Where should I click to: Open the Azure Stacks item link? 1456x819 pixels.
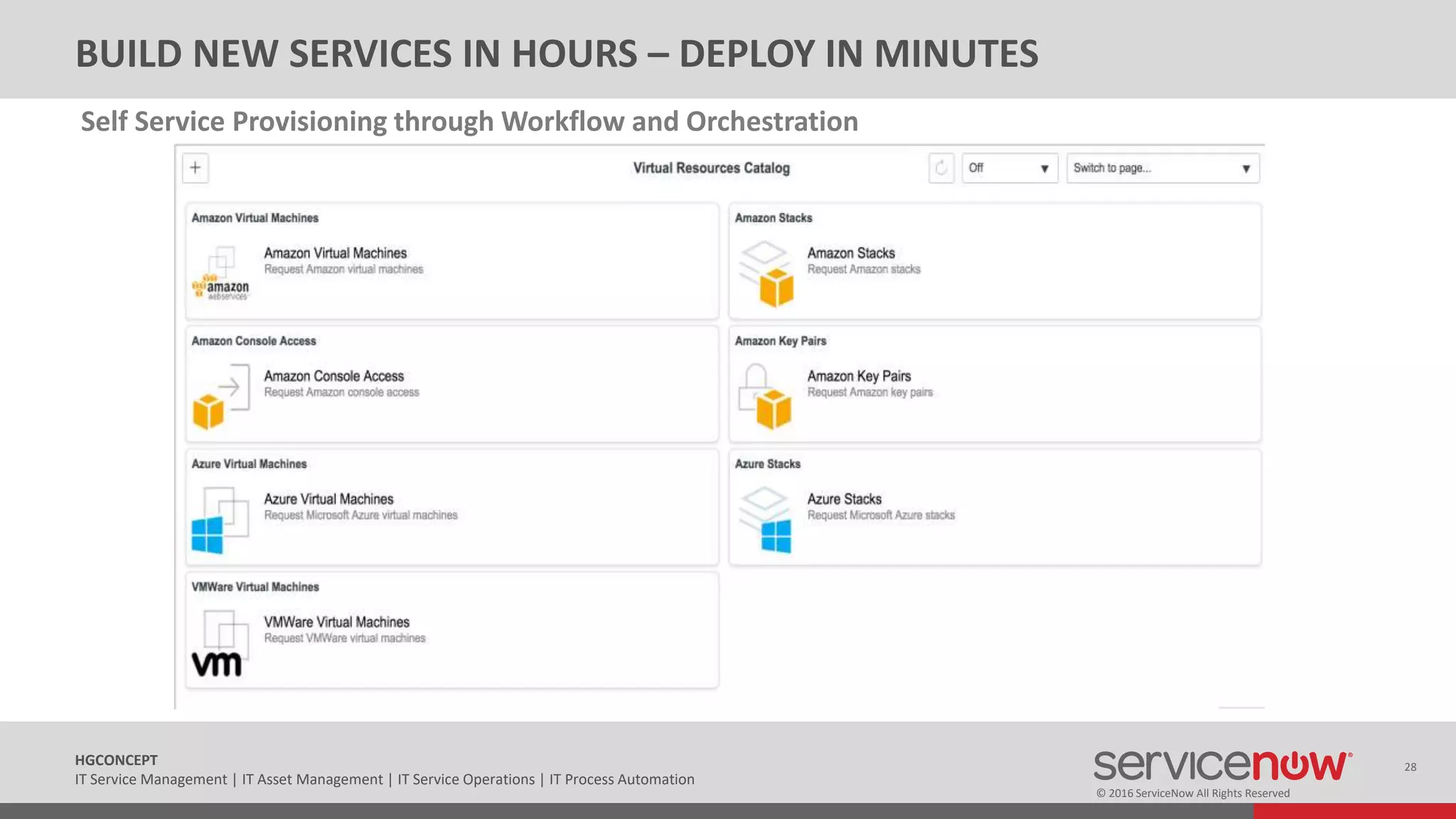[844, 499]
